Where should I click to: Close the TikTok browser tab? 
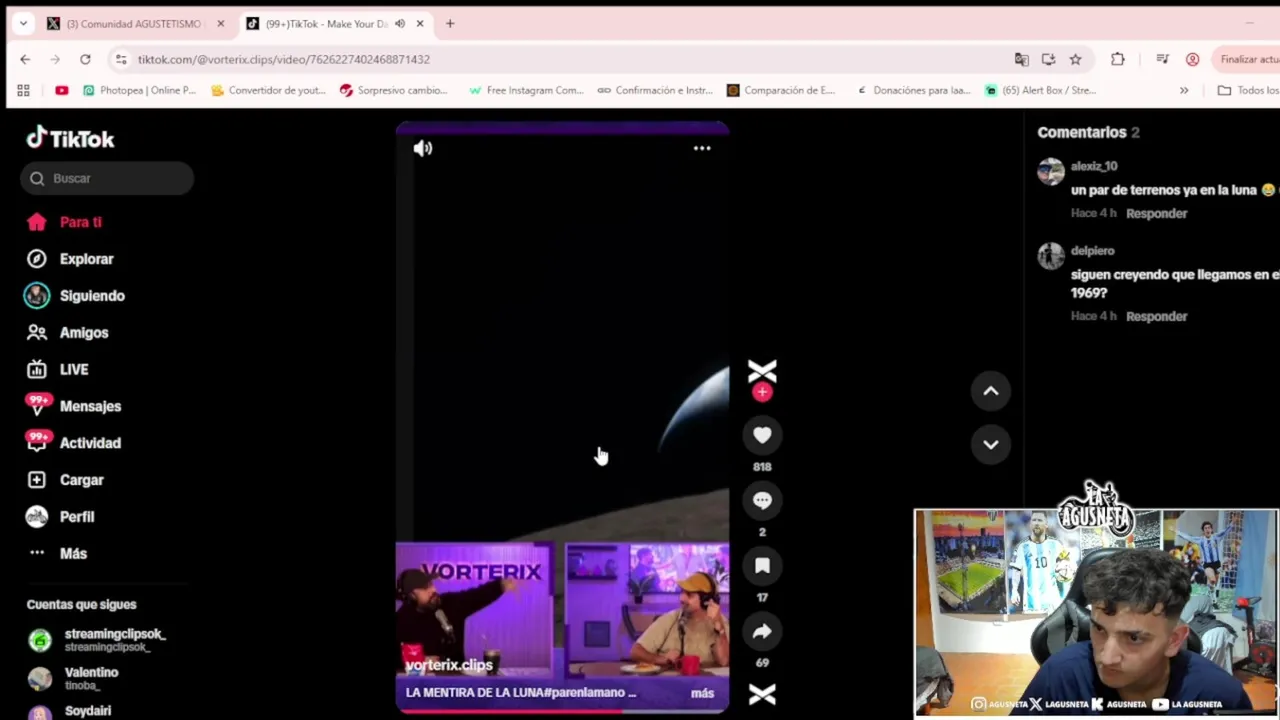click(x=420, y=24)
